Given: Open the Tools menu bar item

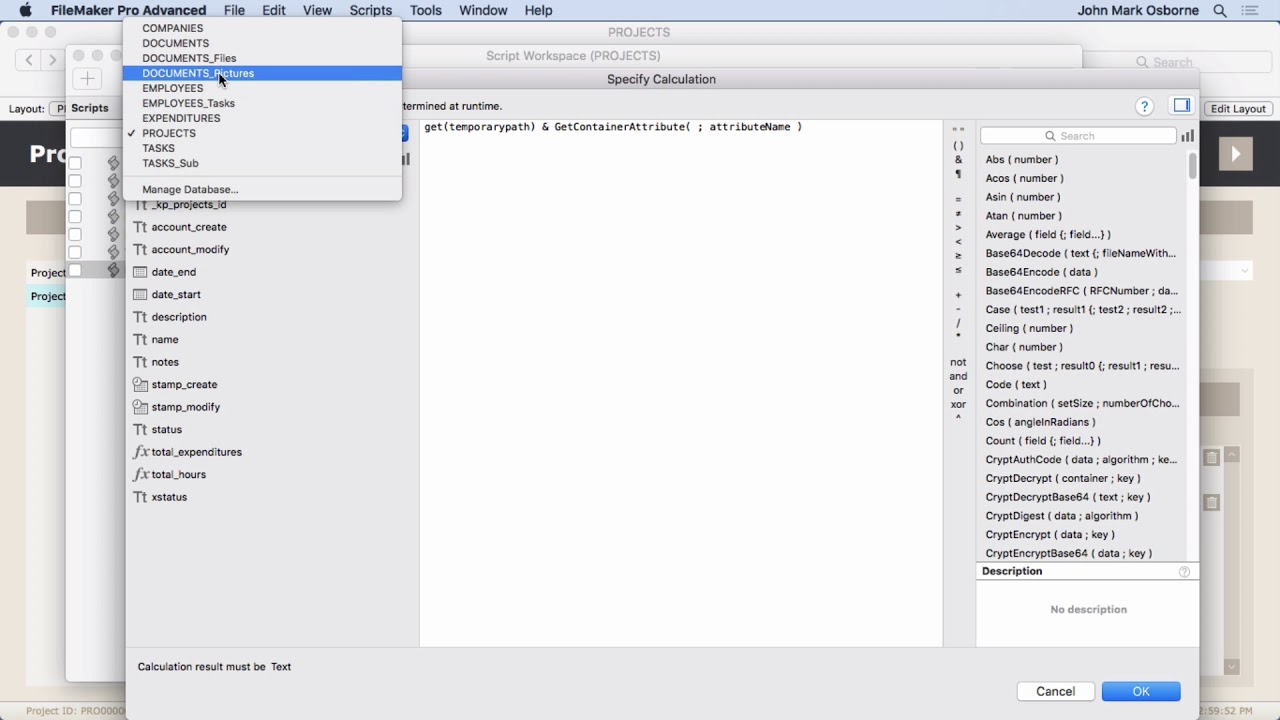Looking at the screenshot, I should pos(426,10).
